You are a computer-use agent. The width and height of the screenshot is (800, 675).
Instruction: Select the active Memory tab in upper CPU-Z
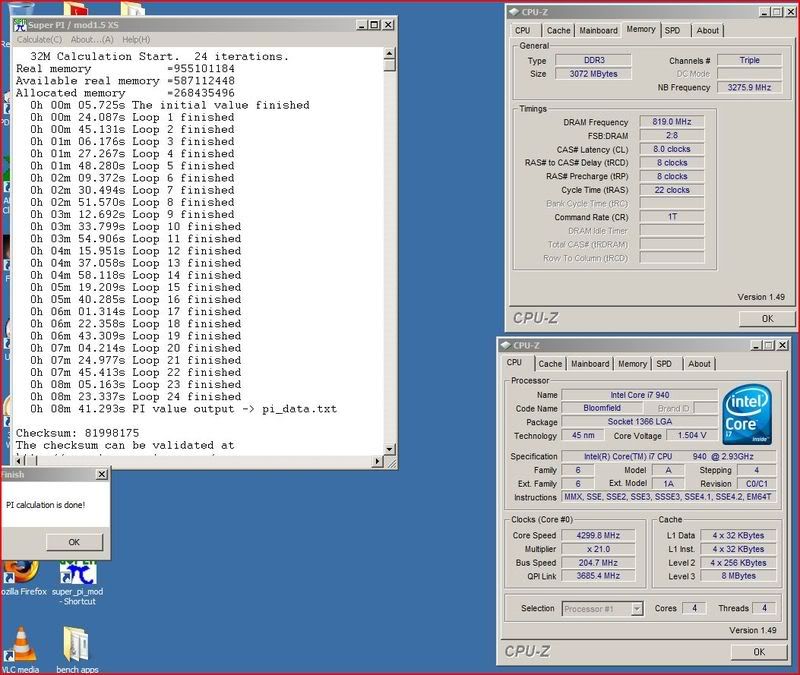pyautogui.click(x=641, y=30)
